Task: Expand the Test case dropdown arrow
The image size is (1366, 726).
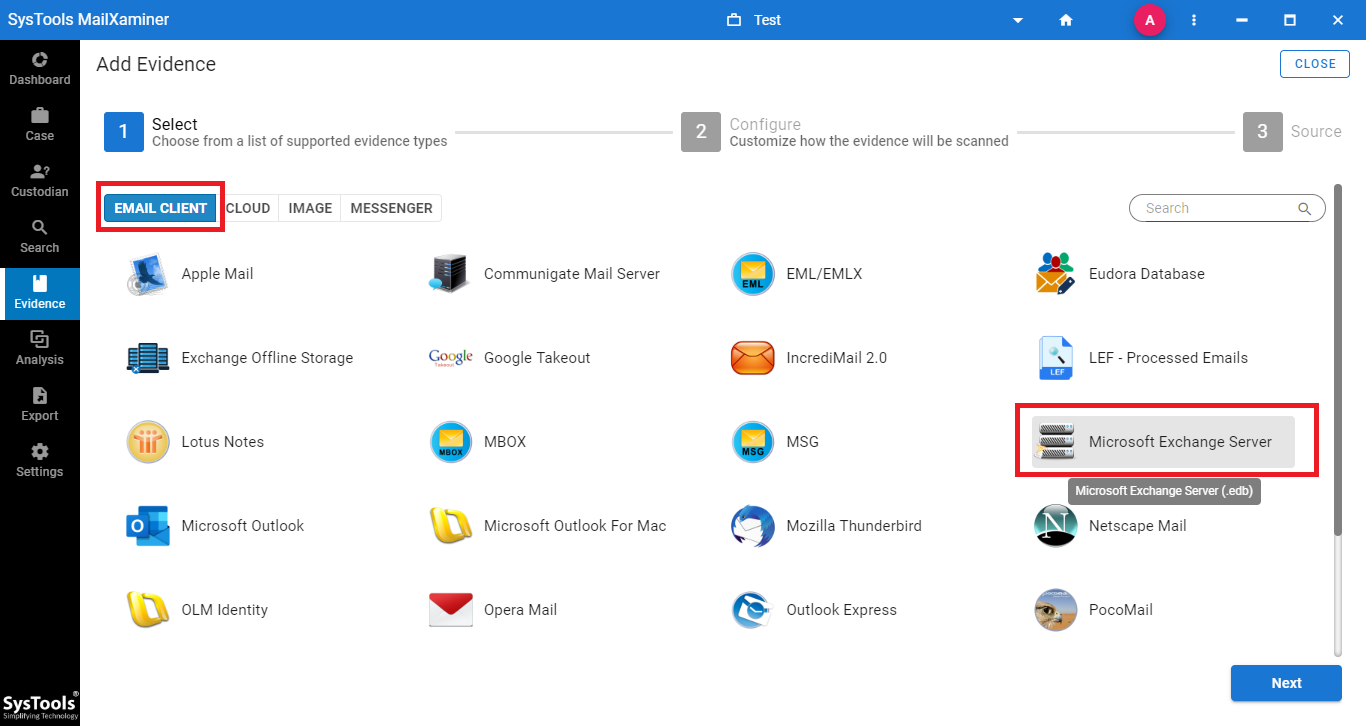Action: pos(1018,20)
